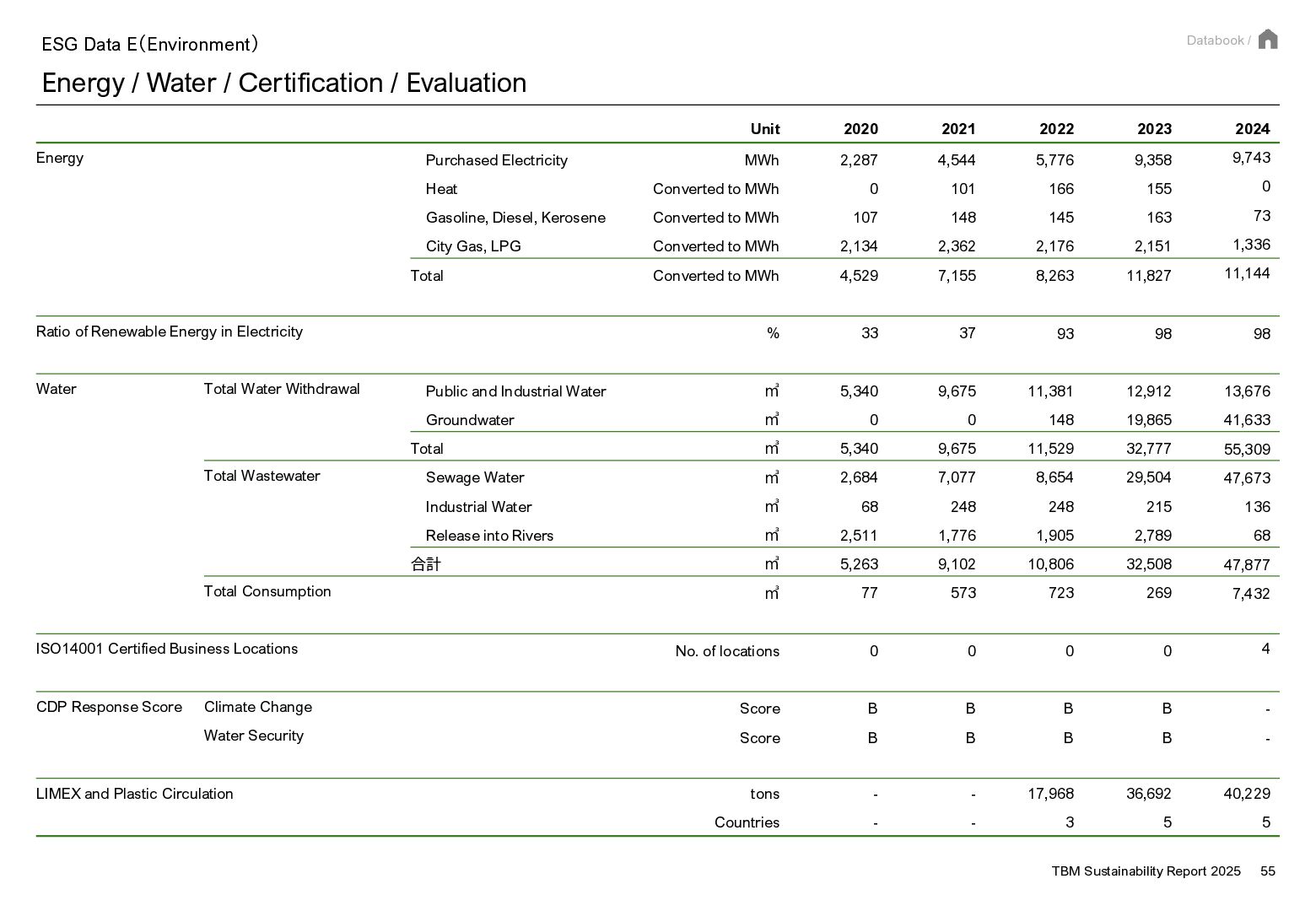This screenshot has width=1316, height=911.
Task: Click the 'Total Consumption' label
Action: point(267,591)
